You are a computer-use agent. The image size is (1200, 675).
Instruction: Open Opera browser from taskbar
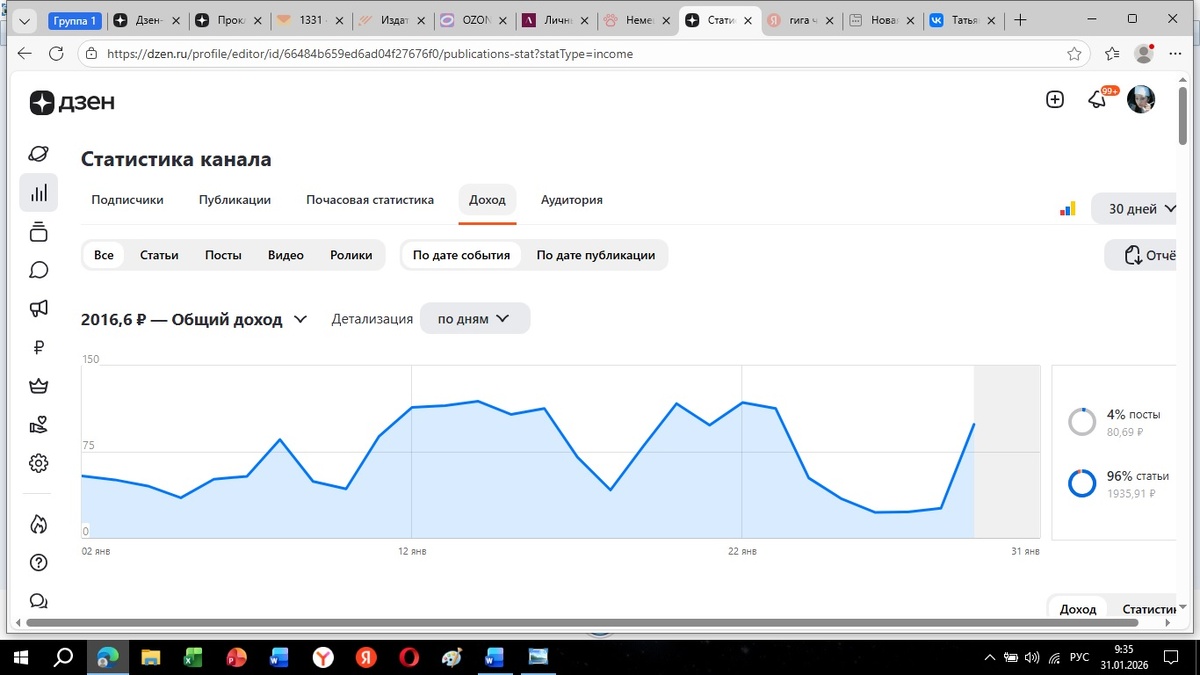pos(409,657)
